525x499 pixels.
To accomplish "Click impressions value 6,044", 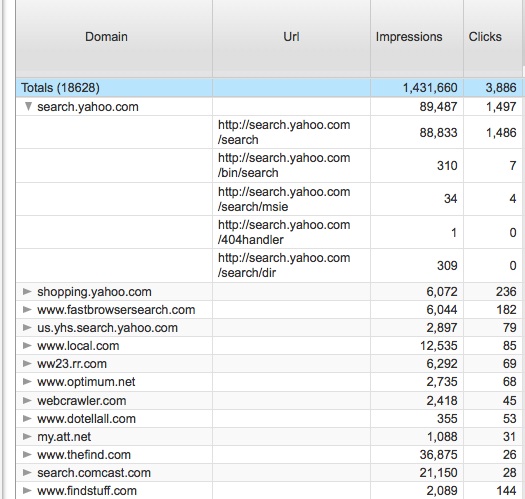I will click(442, 310).
